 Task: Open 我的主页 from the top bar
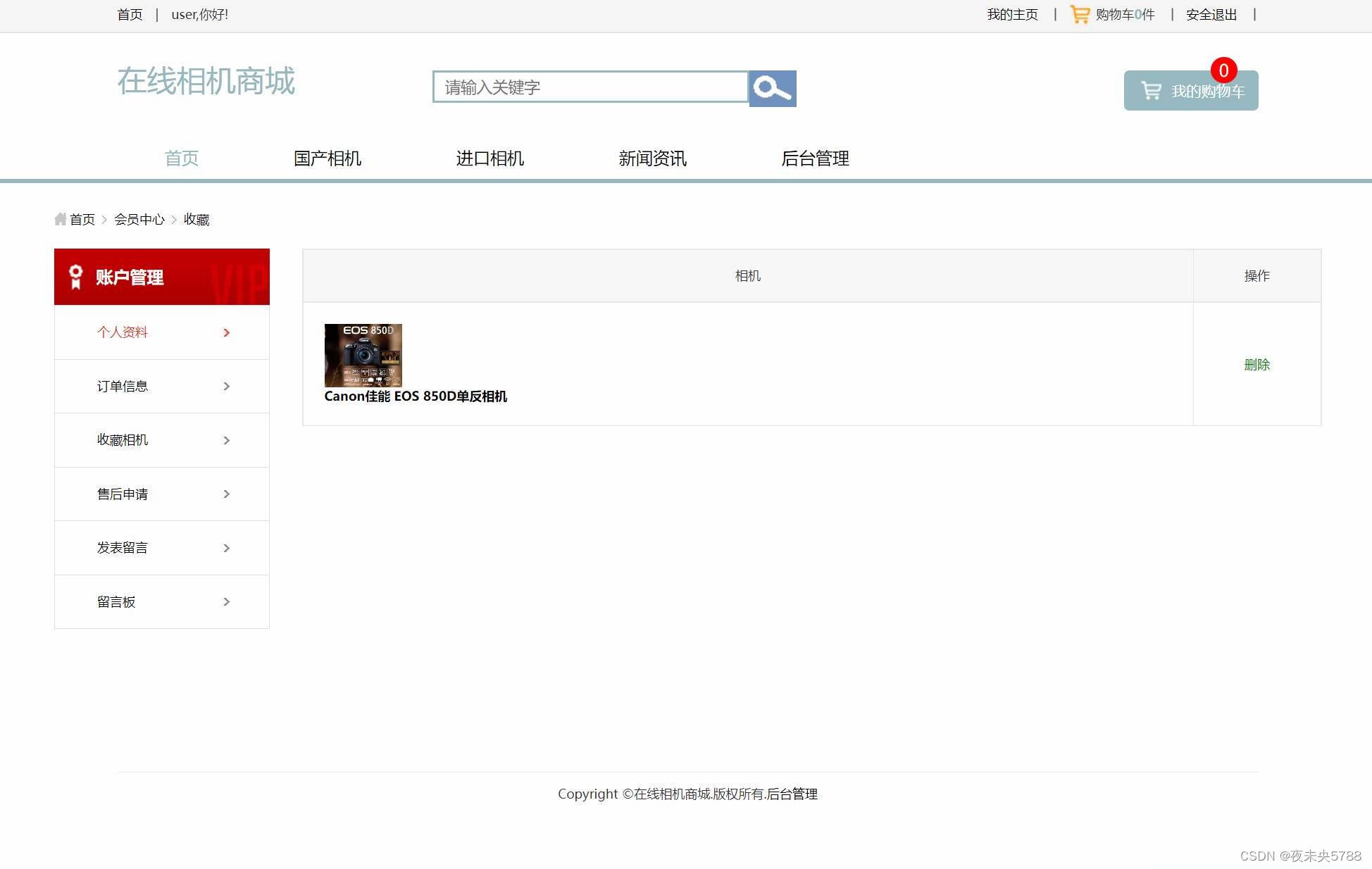coord(1011,14)
